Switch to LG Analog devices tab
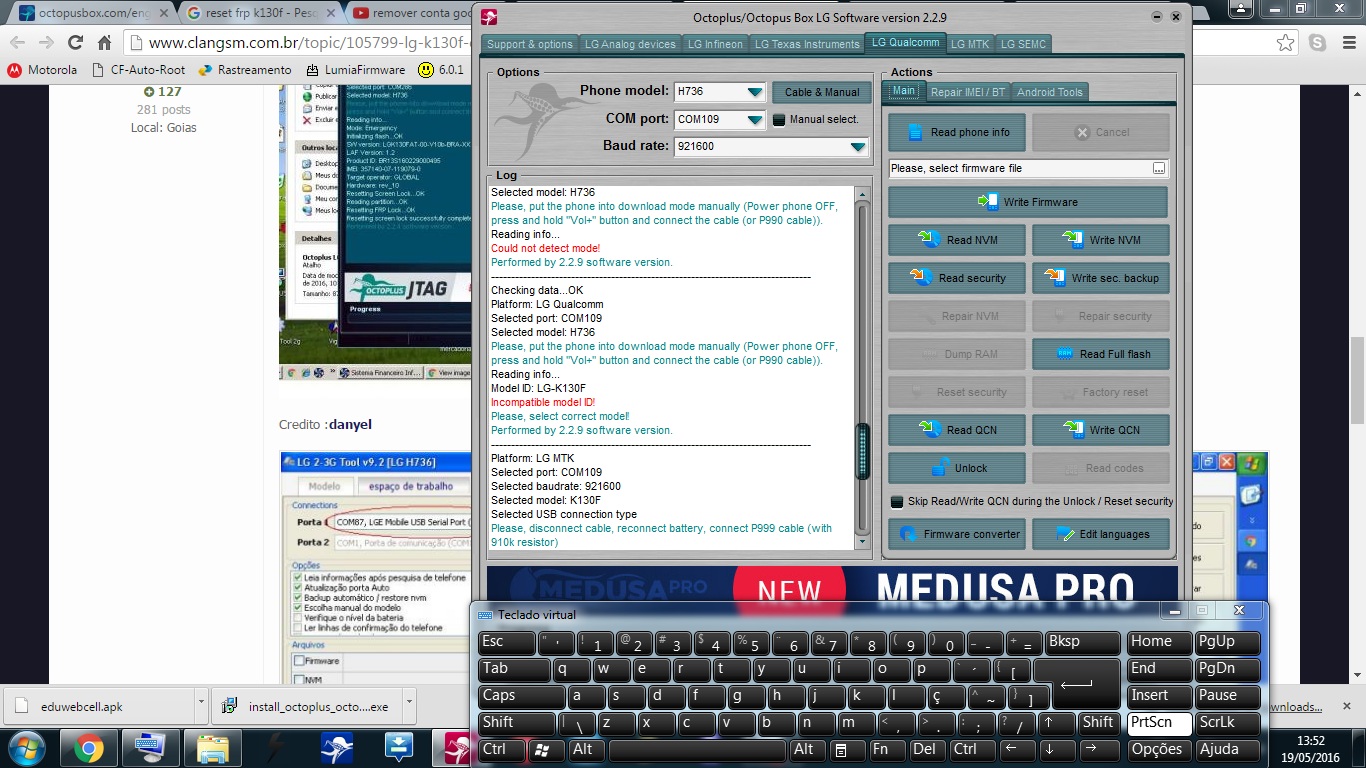 coord(630,44)
